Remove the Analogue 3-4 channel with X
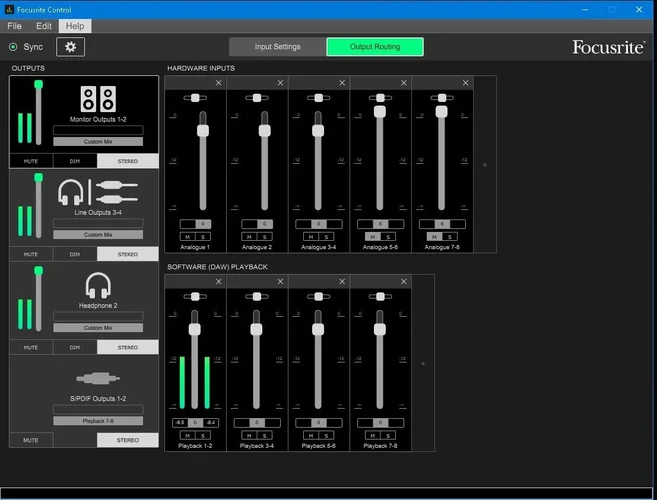 tap(342, 83)
